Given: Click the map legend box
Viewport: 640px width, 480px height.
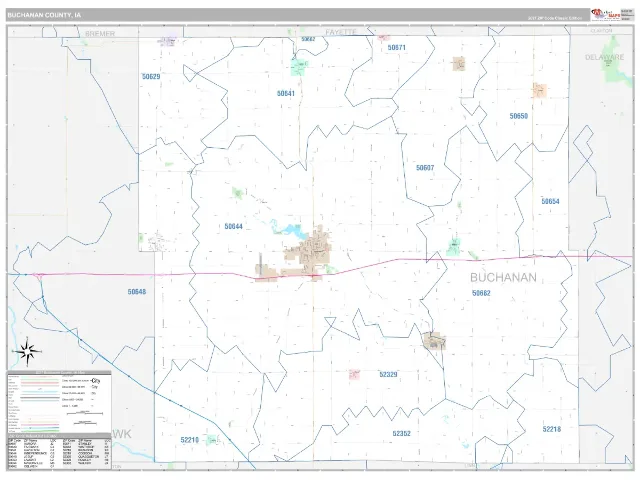Looking at the screenshot, I should [59, 402].
